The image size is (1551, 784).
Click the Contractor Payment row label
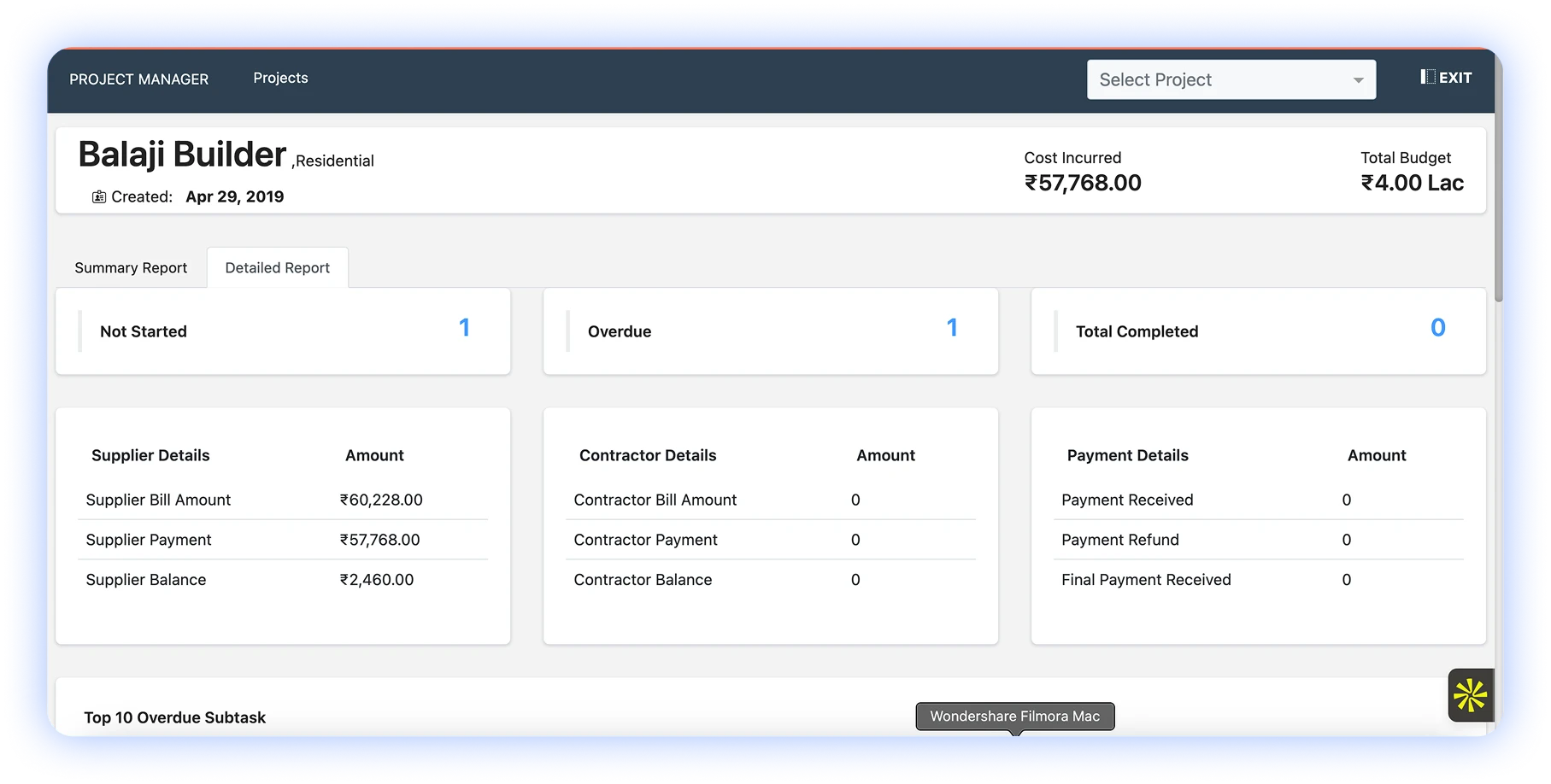pos(645,540)
